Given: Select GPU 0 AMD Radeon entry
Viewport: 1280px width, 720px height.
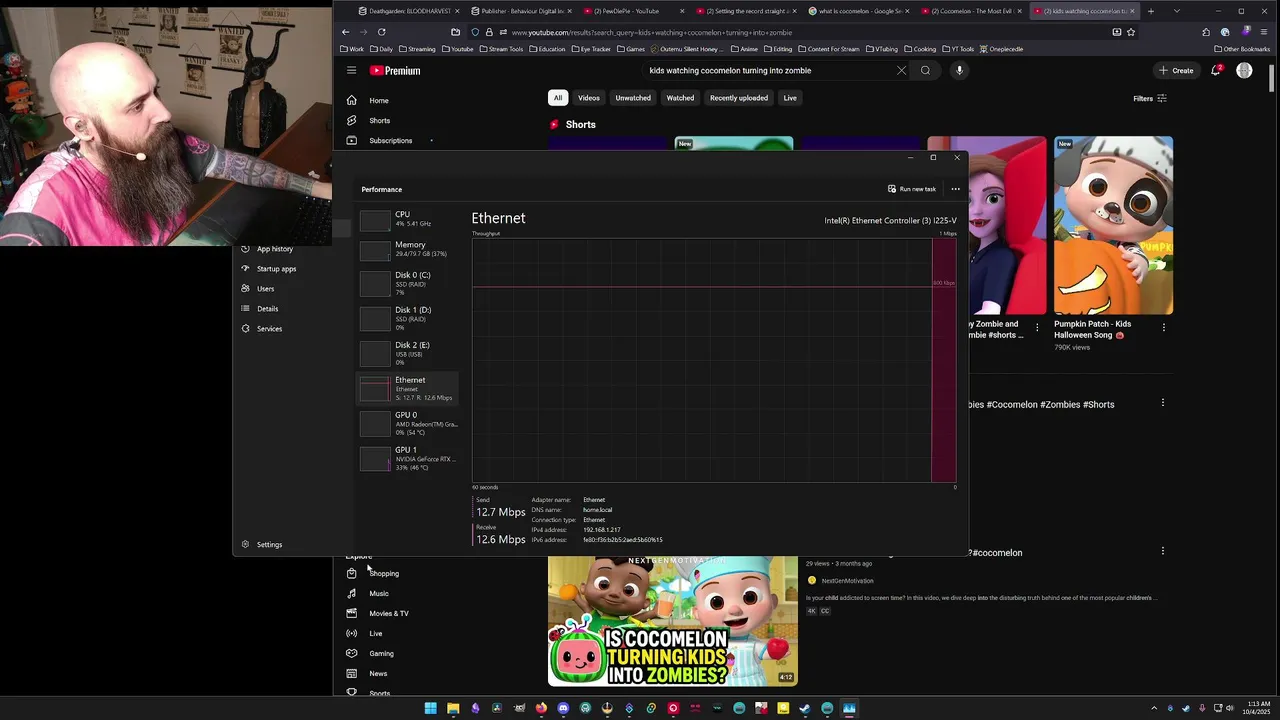Looking at the screenshot, I should [408, 423].
